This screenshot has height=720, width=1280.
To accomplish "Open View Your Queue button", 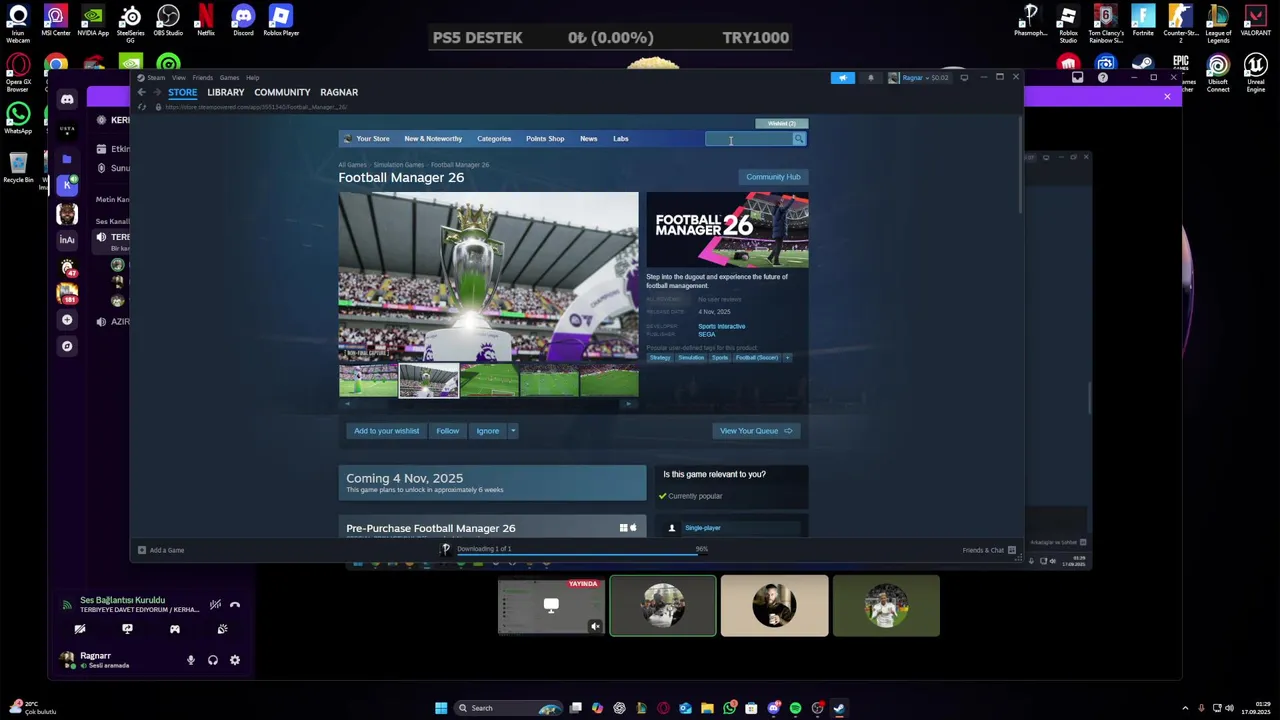I will [x=755, y=431].
